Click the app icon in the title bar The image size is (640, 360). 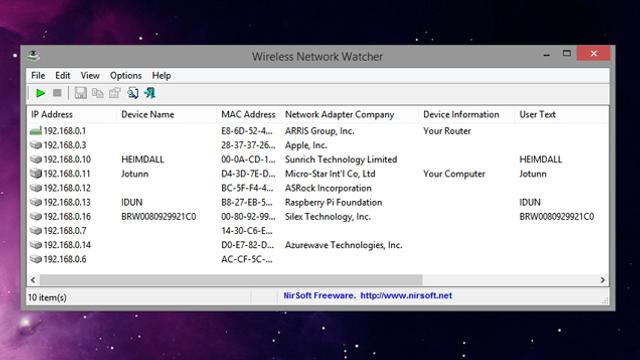click(33, 55)
